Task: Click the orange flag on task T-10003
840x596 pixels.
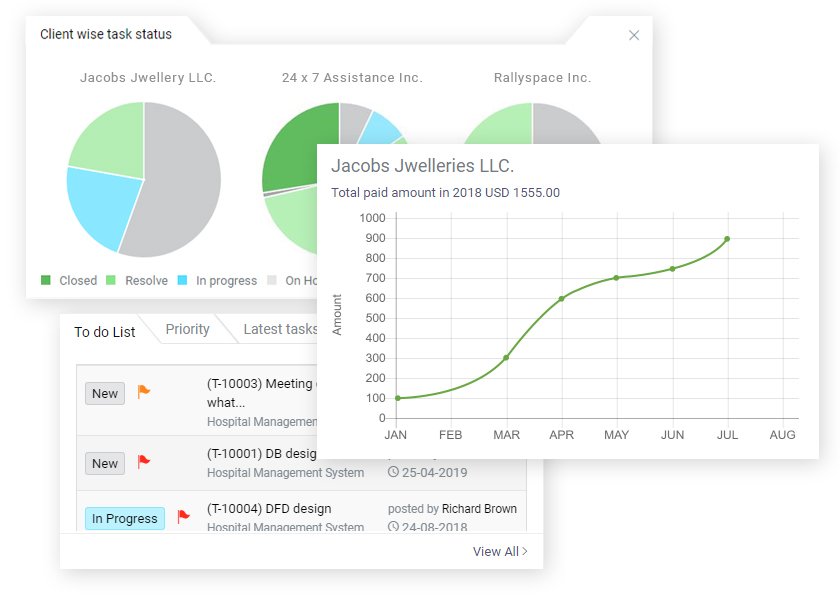Action: coord(144,392)
